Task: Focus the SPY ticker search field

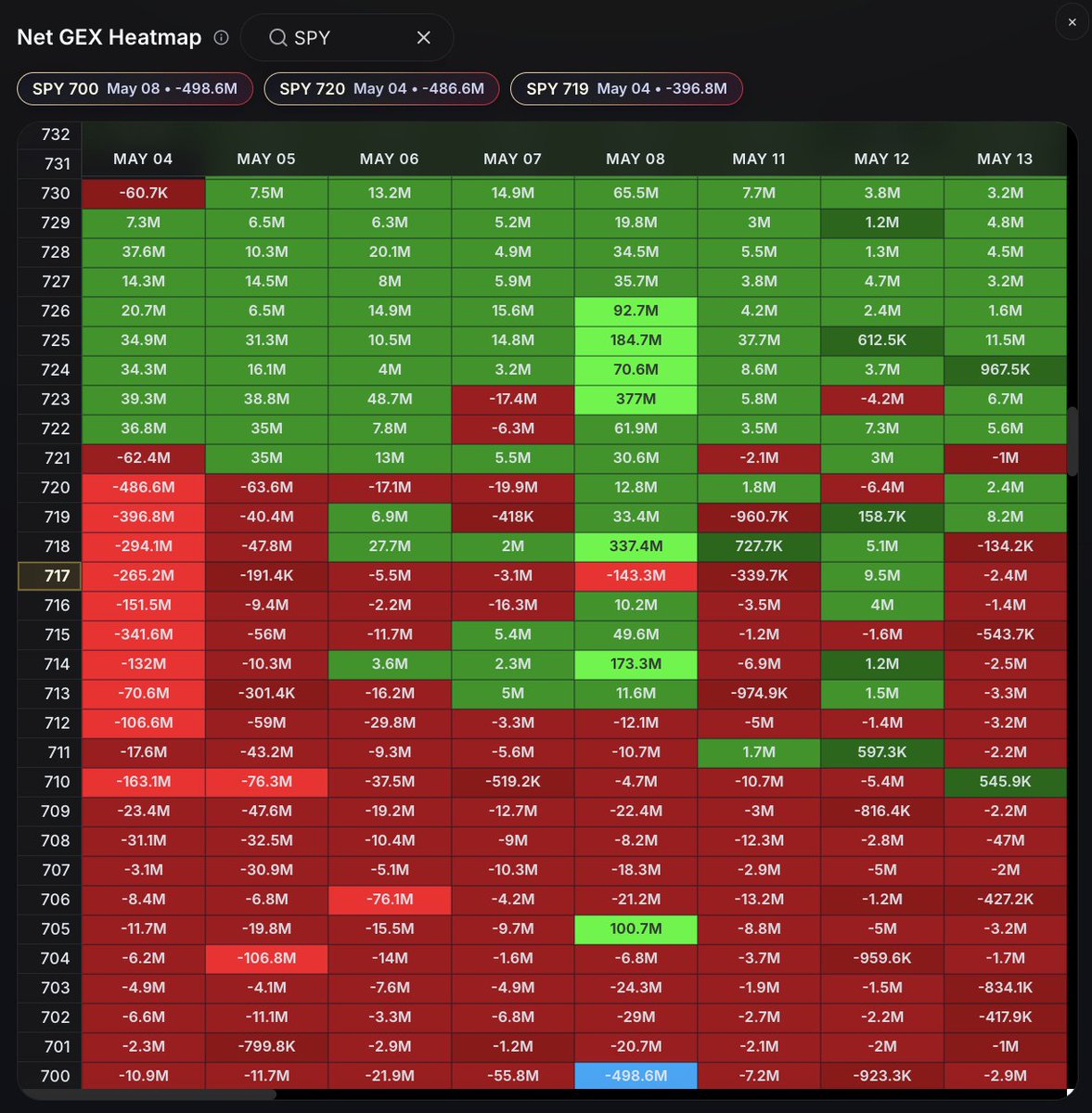Action: (x=347, y=37)
